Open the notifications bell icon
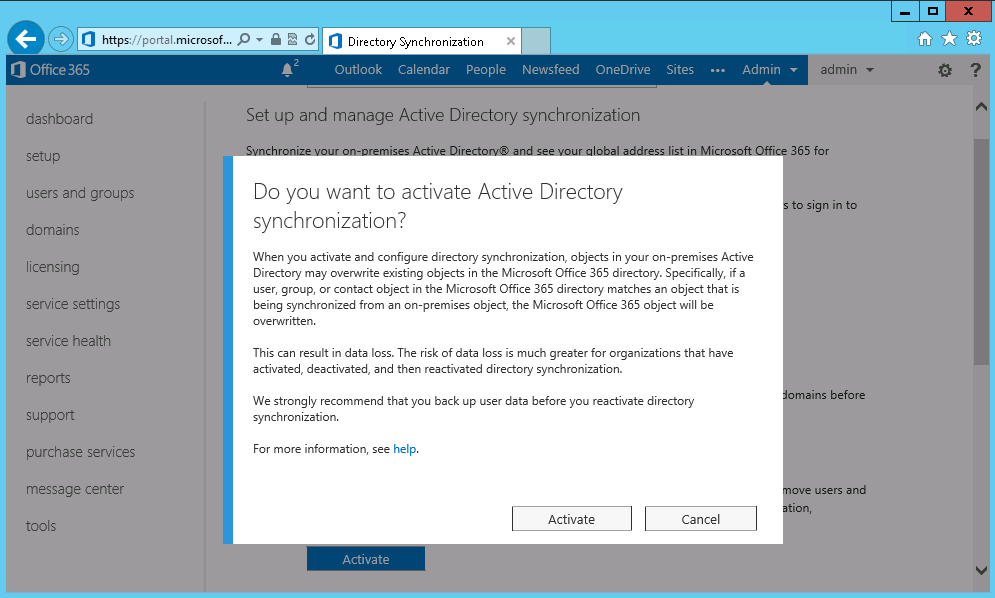 (289, 69)
